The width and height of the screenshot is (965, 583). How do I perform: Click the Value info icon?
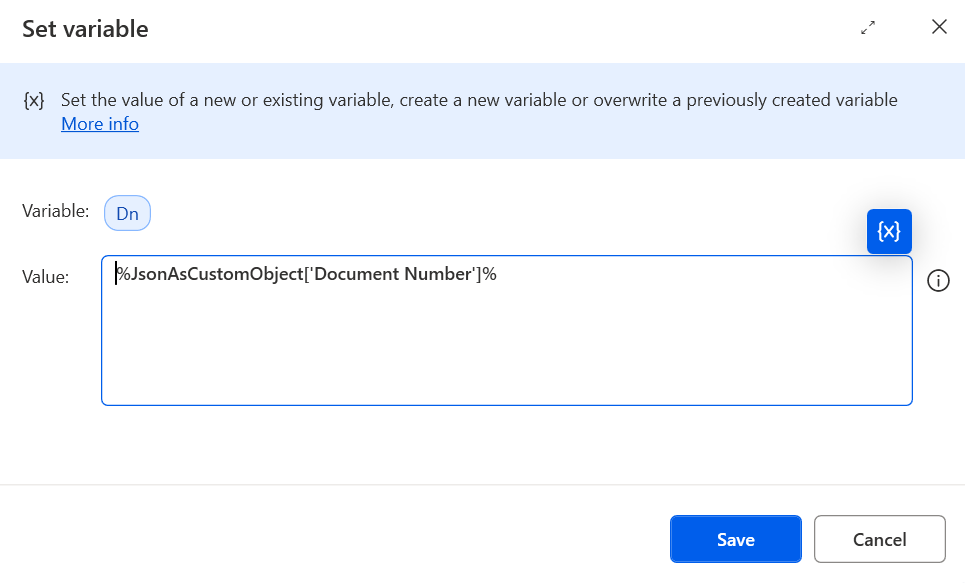pos(938,281)
